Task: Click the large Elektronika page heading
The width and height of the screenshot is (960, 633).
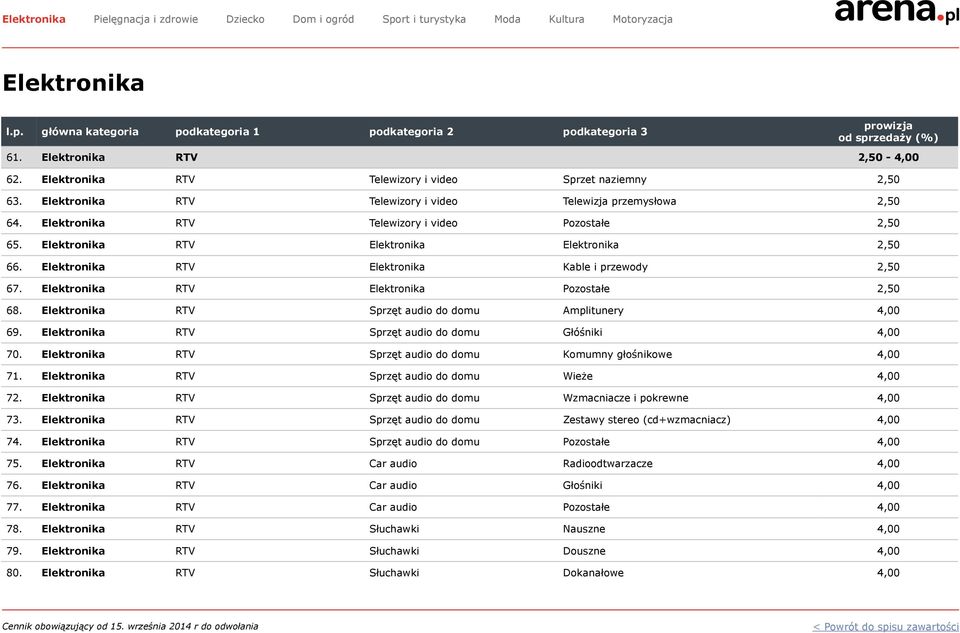Action: (x=73, y=83)
